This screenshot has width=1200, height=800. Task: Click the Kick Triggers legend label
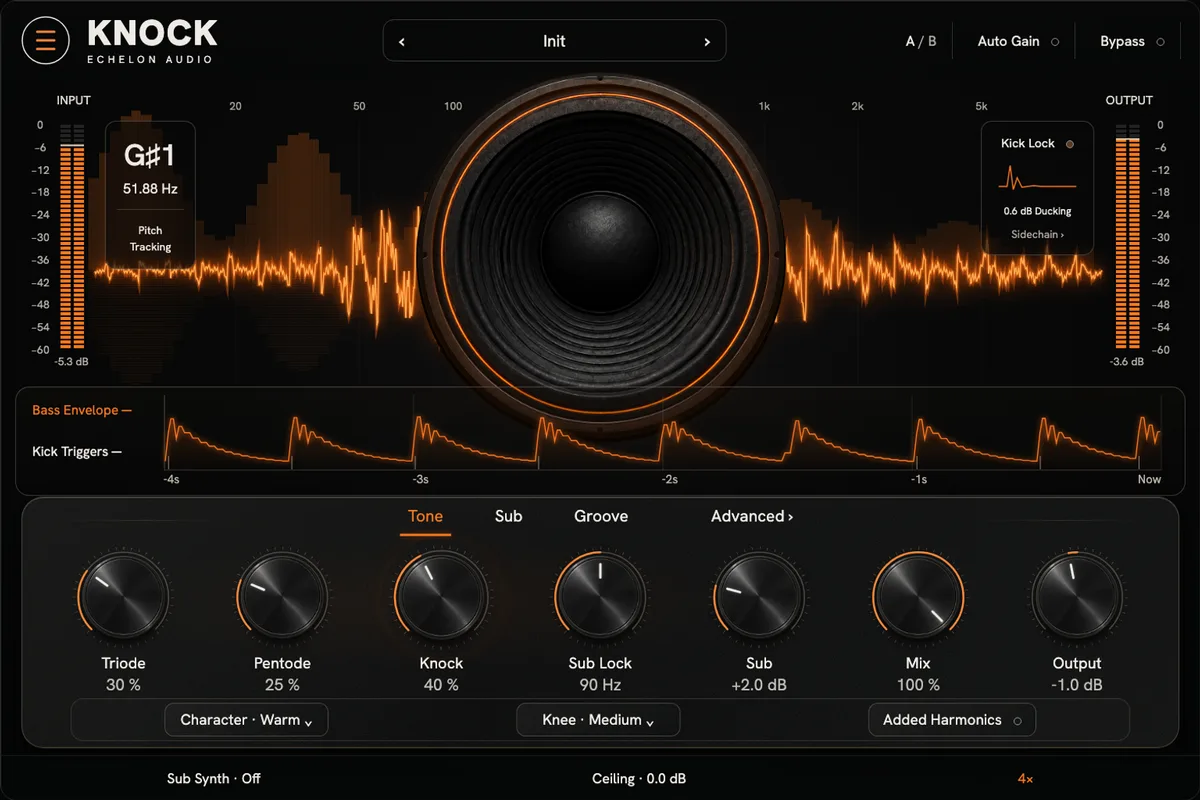tap(77, 452)
